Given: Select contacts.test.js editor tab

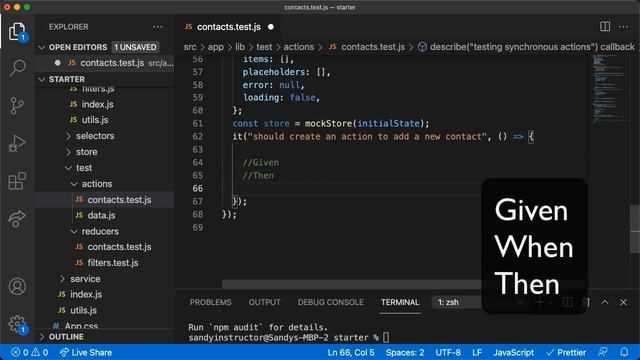Looking at the screenshot, I should pyautogui.click(x=229, y=27).
